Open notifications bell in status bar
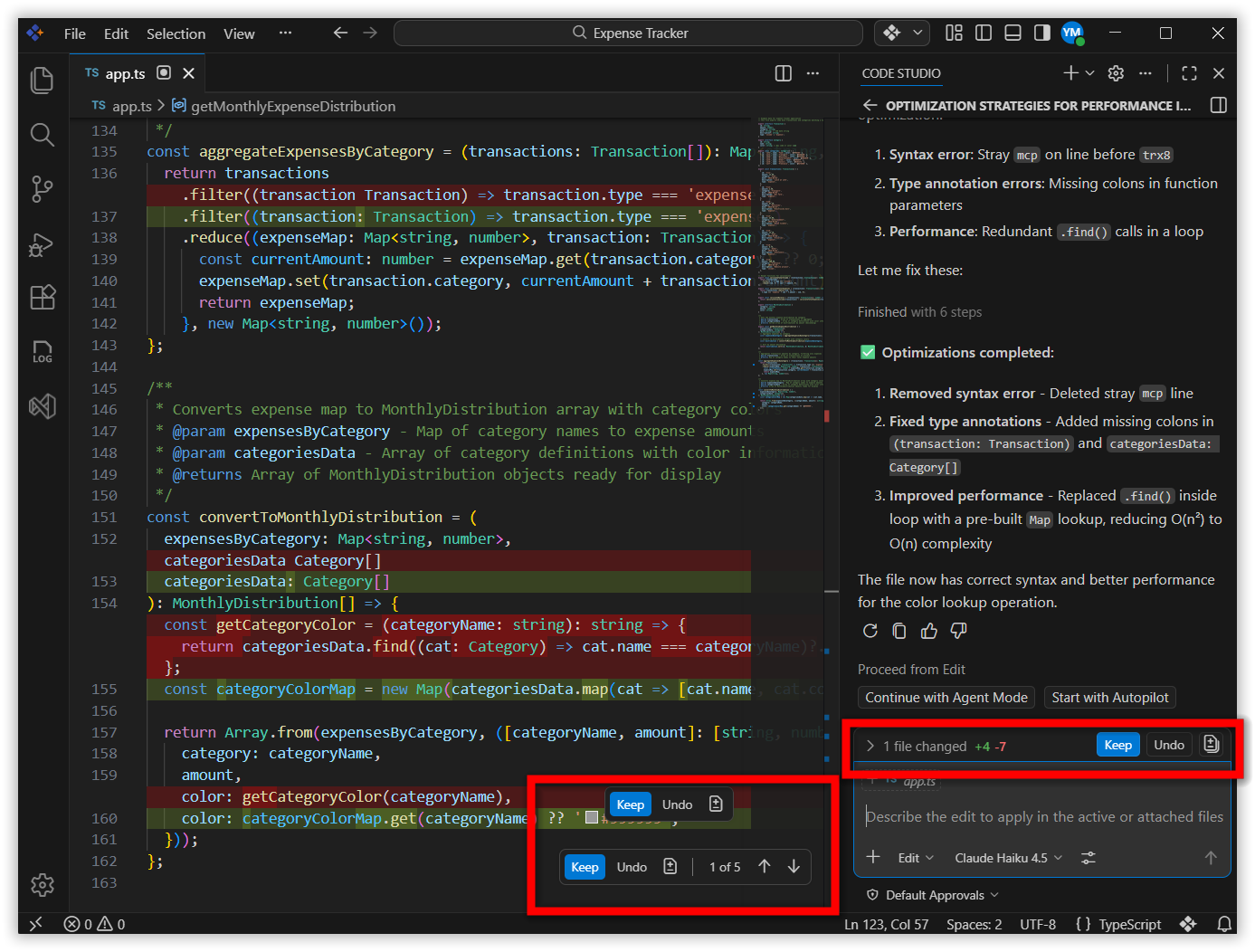This screenshot has width=1255, height=952. pyautogui.click(x=1224, y=924)
